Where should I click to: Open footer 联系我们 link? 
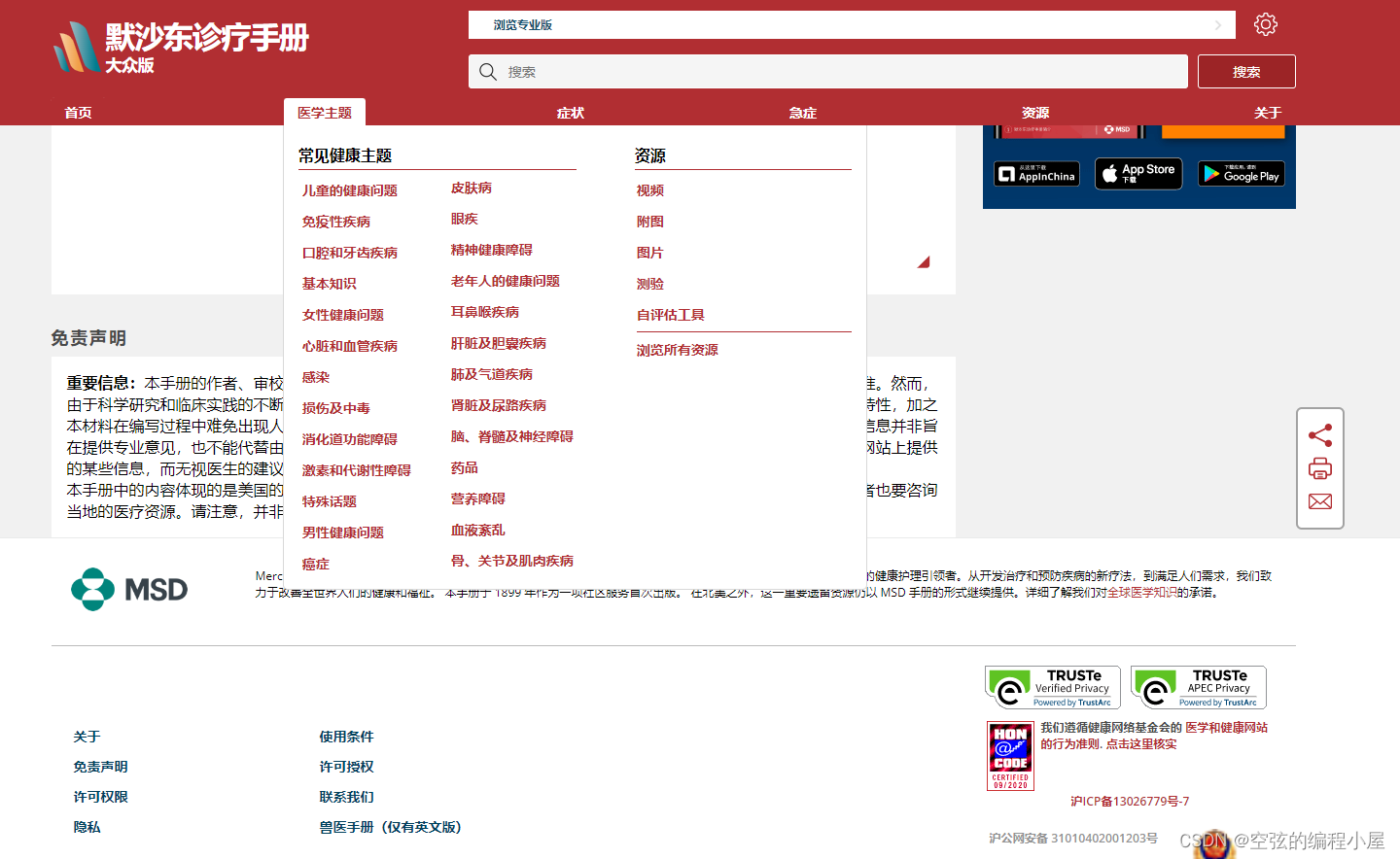pos(347,797)
